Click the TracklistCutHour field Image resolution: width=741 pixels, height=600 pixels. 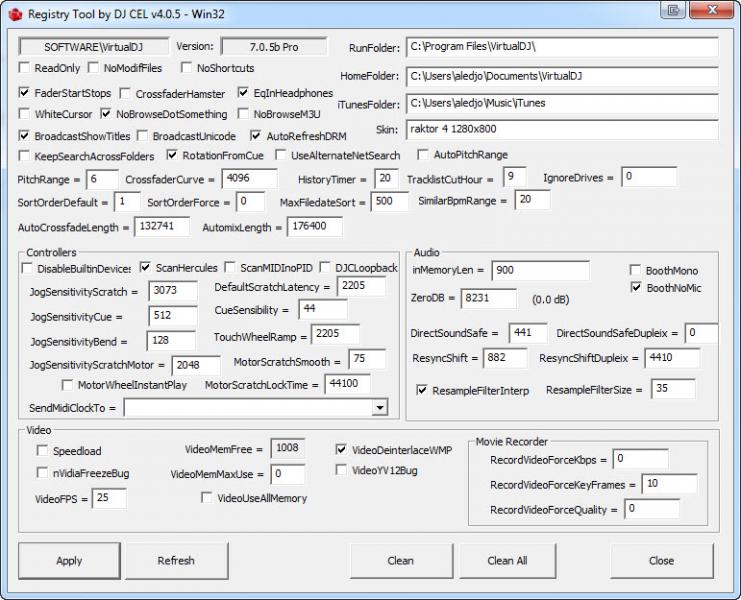(x=515, y=177)
